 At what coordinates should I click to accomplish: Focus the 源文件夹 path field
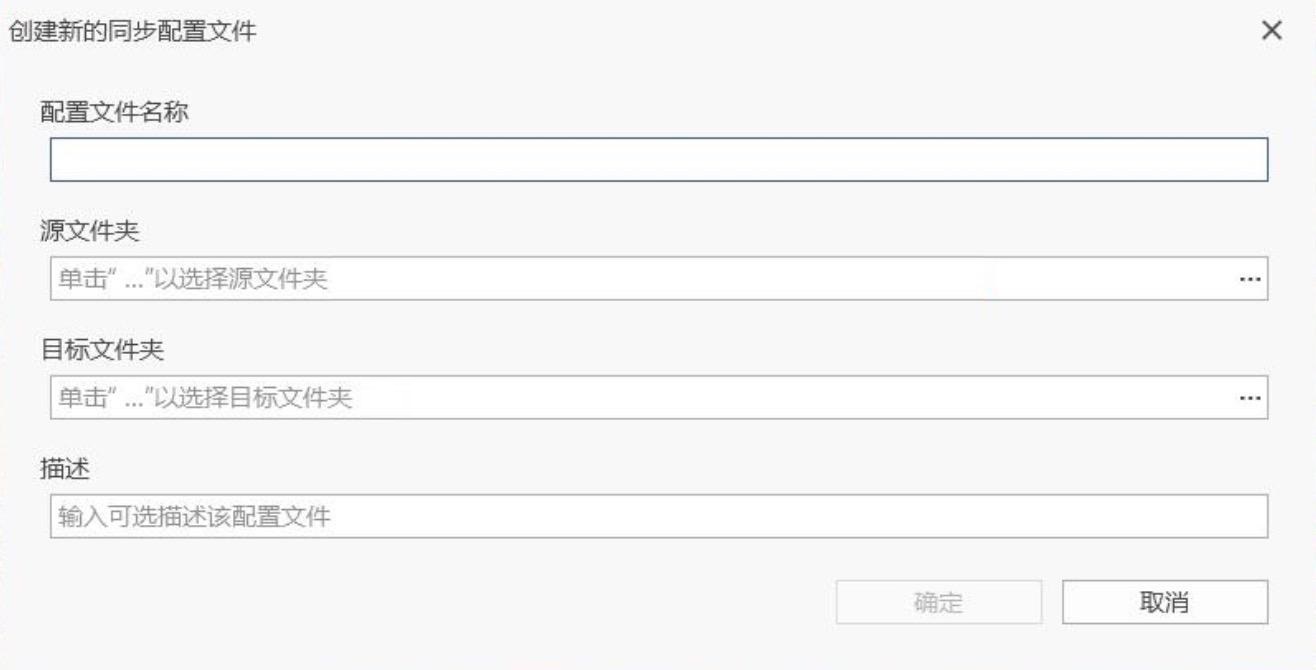click(640, 279)
